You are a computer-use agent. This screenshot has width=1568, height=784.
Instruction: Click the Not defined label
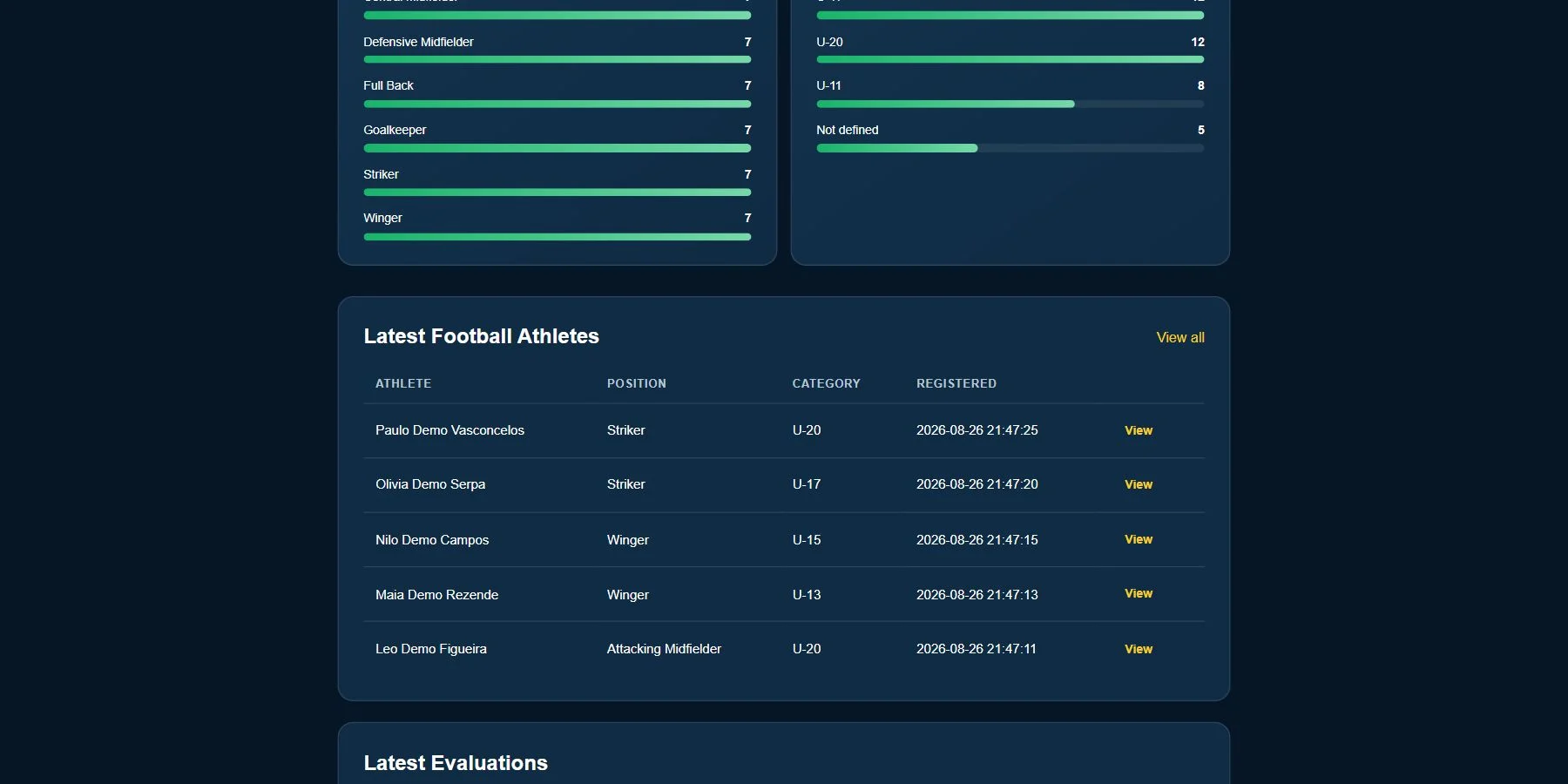pos(847,130)
